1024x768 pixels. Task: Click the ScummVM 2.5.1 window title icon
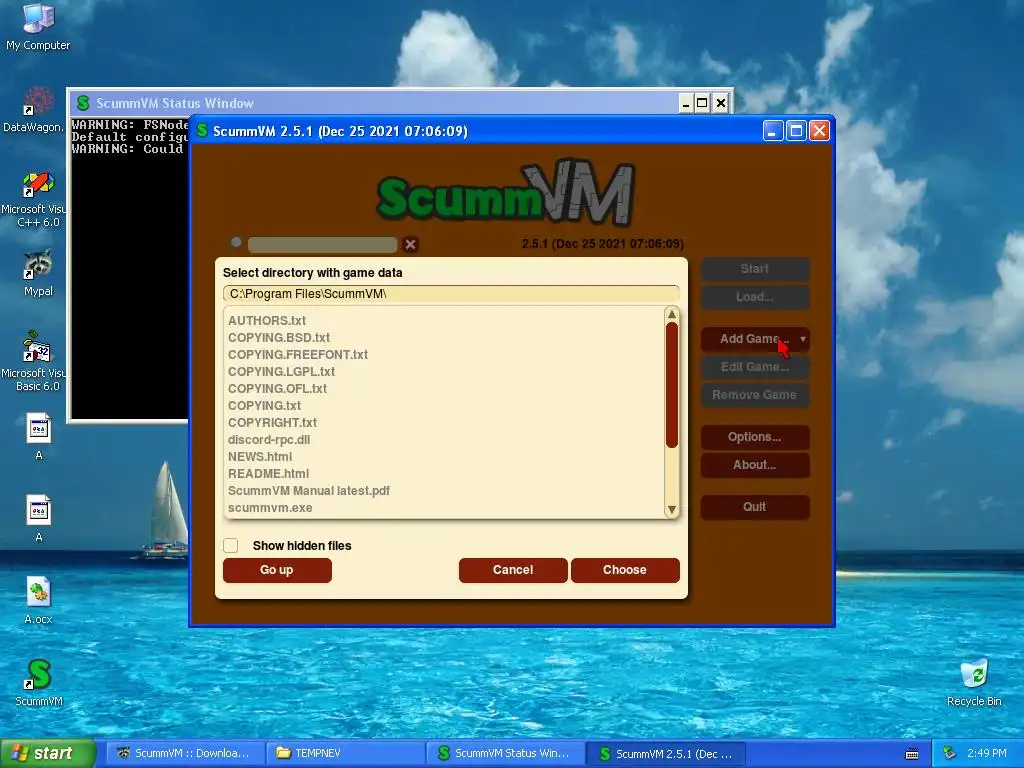(202, 131)
